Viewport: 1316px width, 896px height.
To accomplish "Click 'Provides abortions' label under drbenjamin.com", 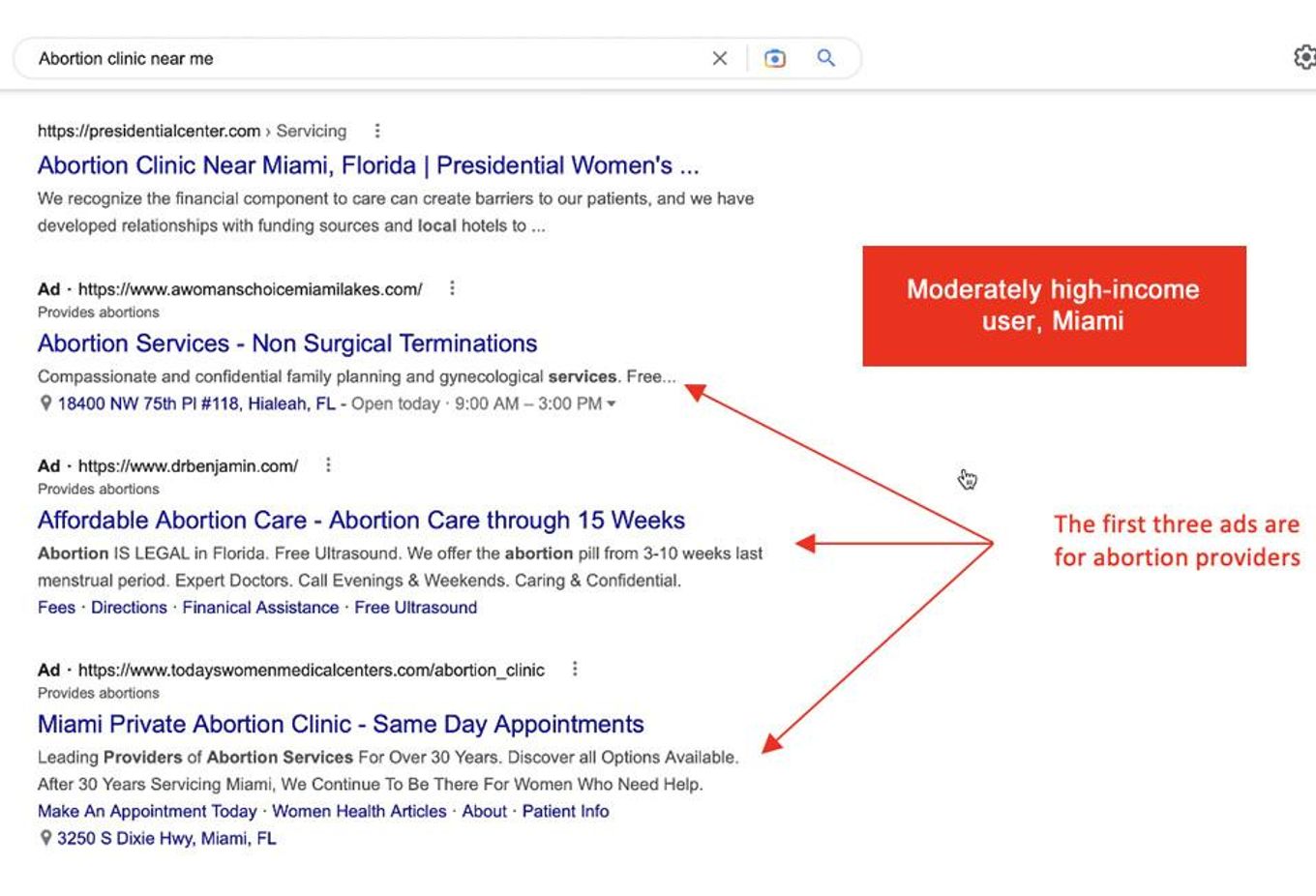I will [x=98, y=489].
